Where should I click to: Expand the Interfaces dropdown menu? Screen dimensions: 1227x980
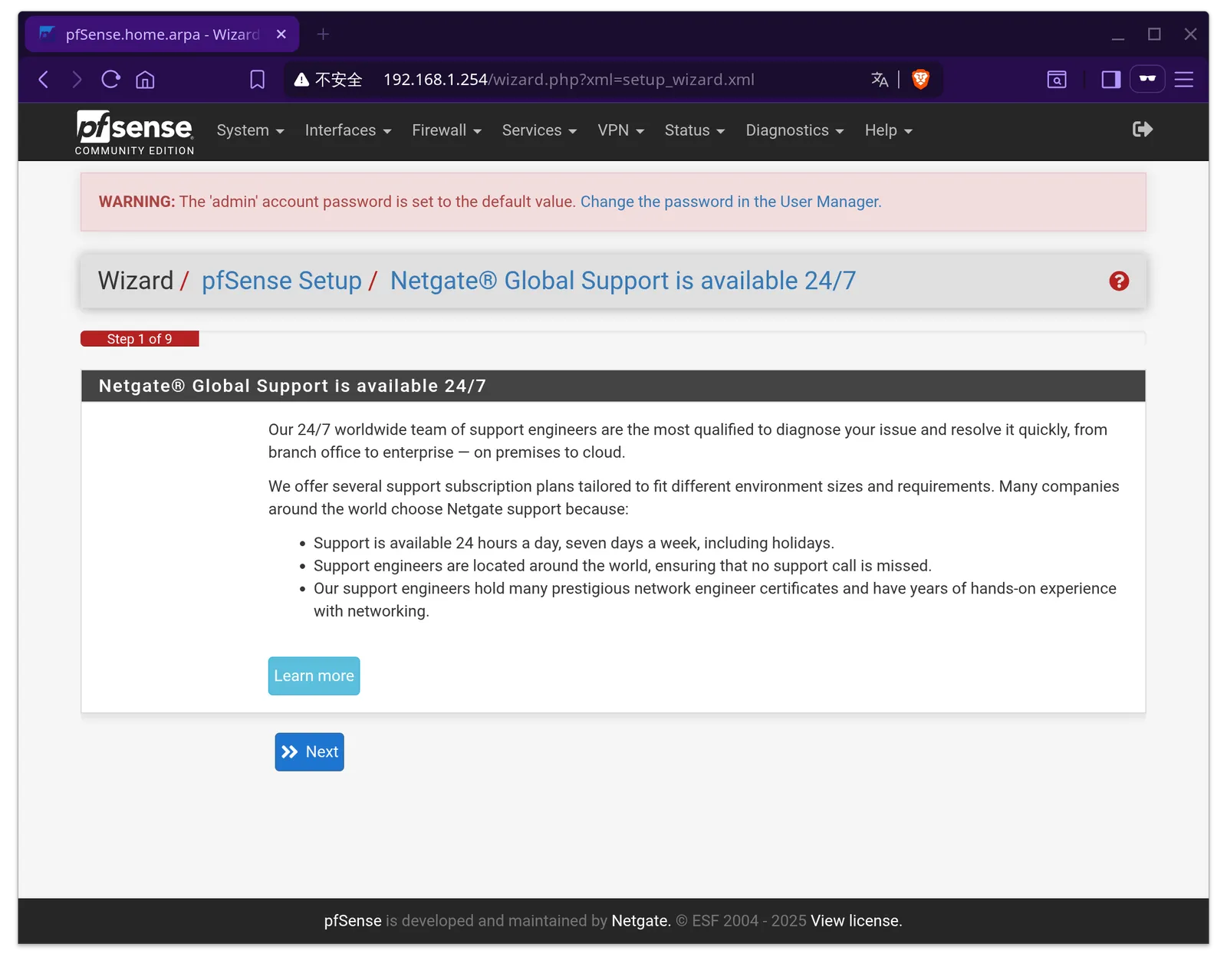tap(348, 130)
